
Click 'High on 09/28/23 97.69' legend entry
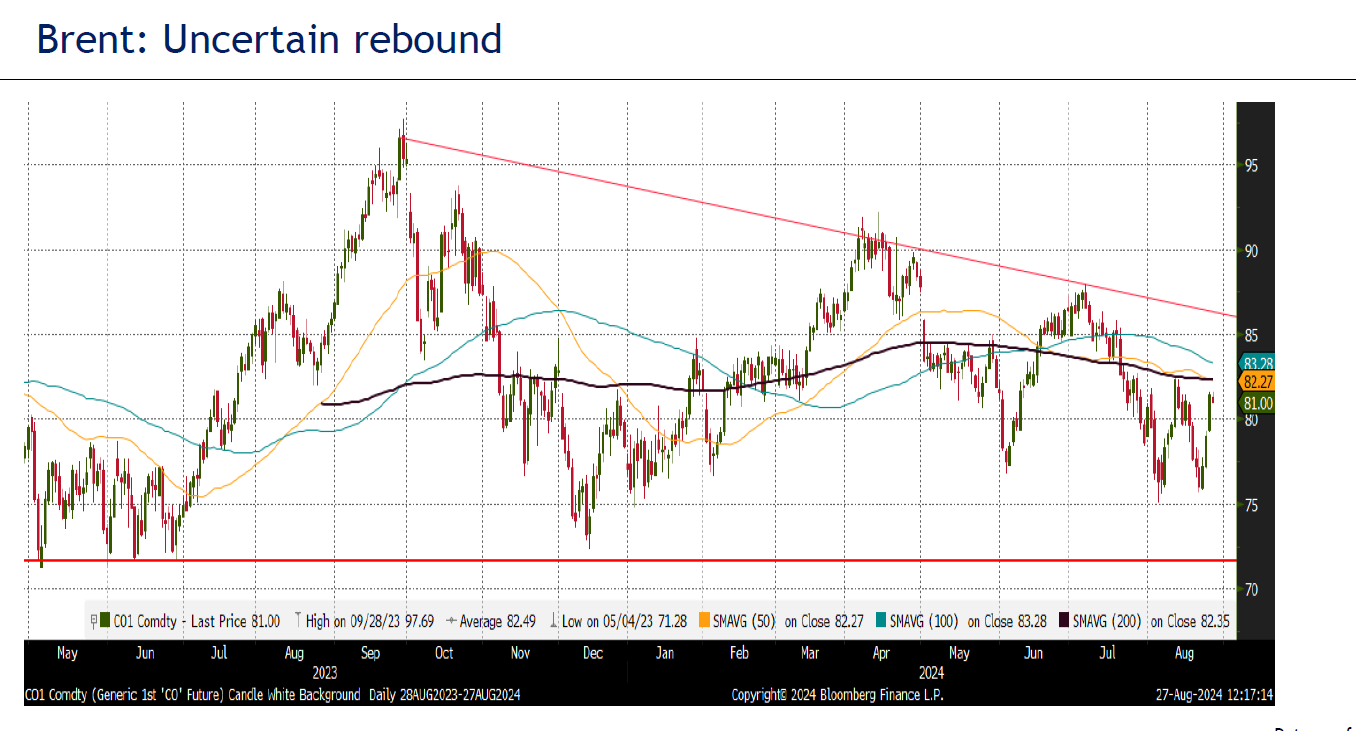[x=370, y=621]
